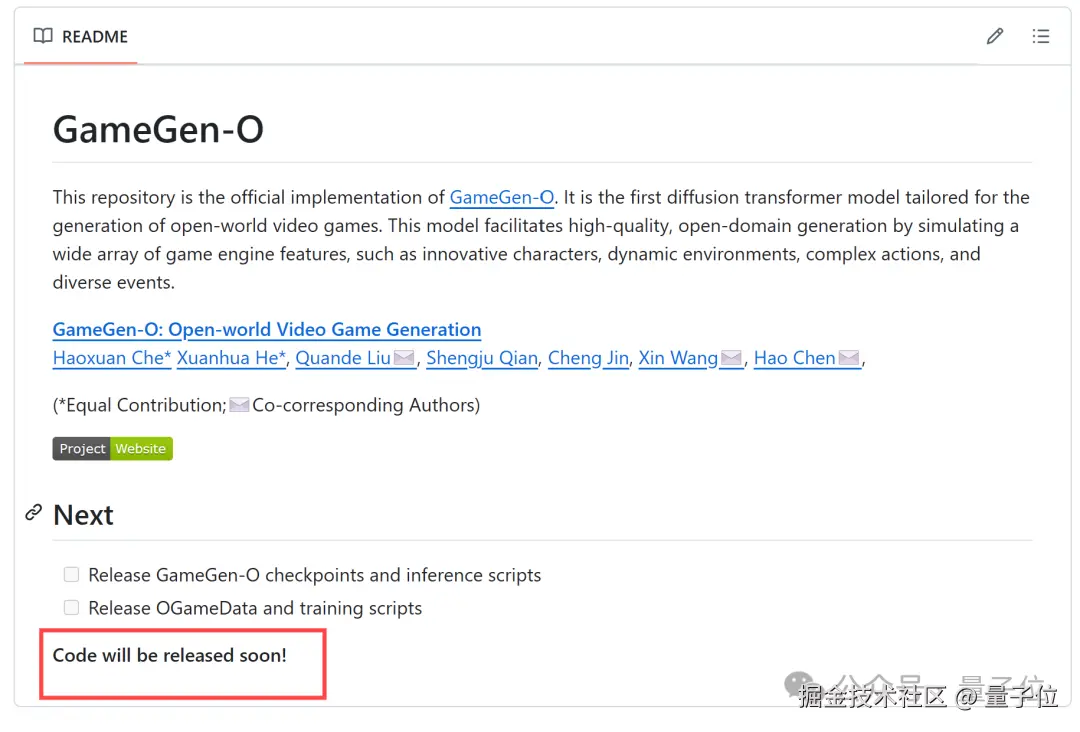Click envelope icon before Co-corresponding Authors text
1080x732 pixels.
239,405
